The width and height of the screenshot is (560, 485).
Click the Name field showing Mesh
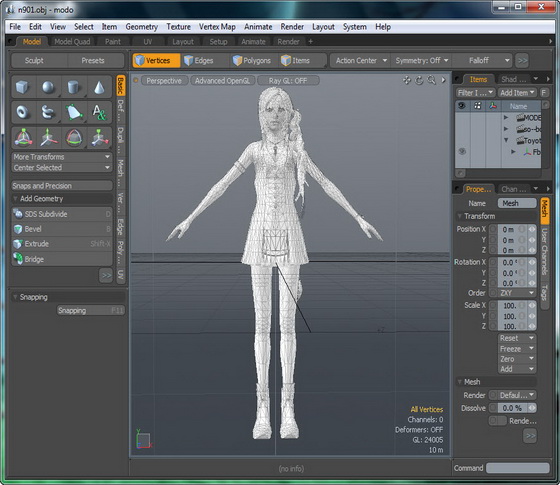point(517,203)
